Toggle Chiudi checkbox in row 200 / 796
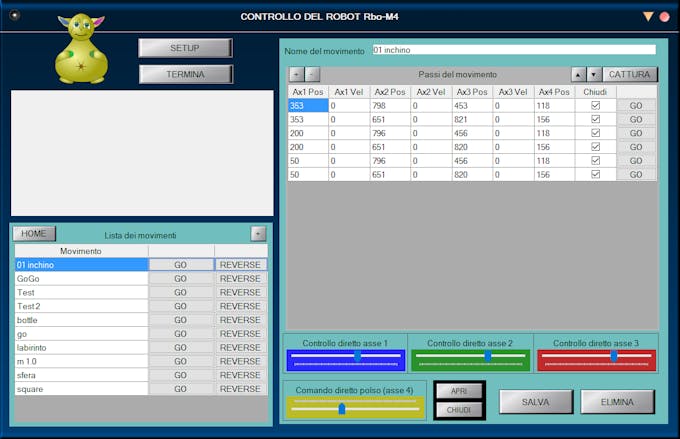 click(x=595, y=133)
